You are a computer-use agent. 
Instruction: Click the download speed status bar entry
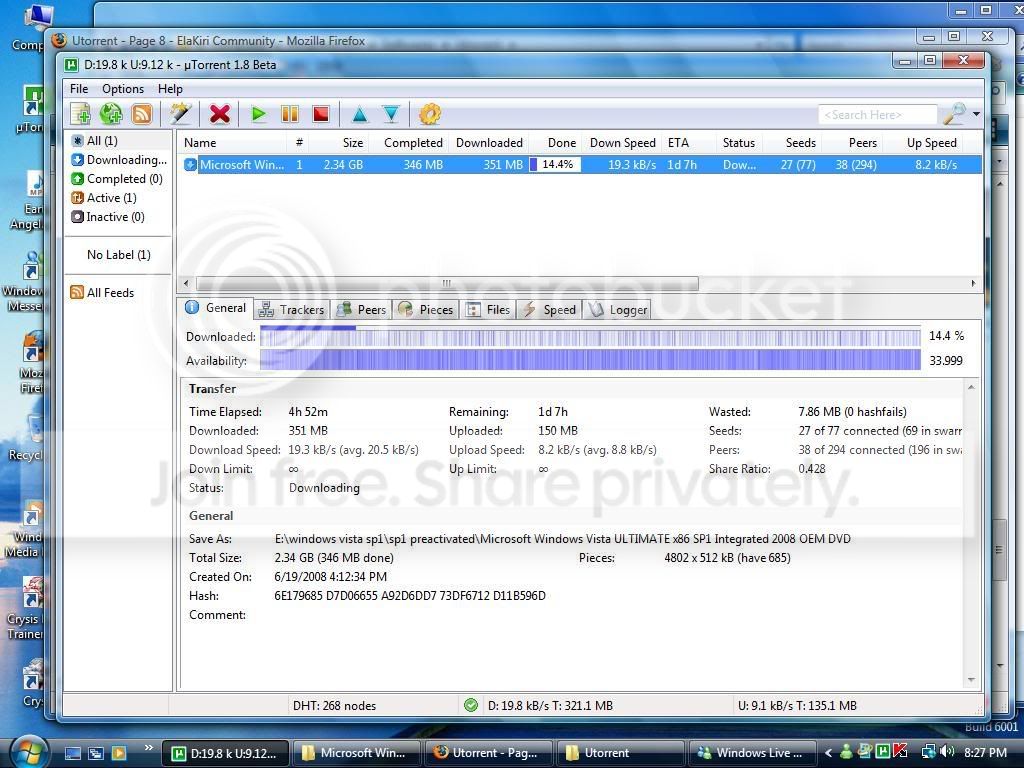550,705
